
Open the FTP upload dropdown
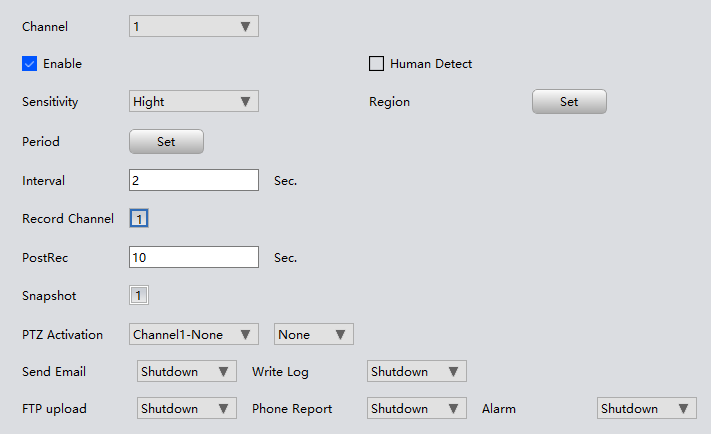[x=186, y=409]
